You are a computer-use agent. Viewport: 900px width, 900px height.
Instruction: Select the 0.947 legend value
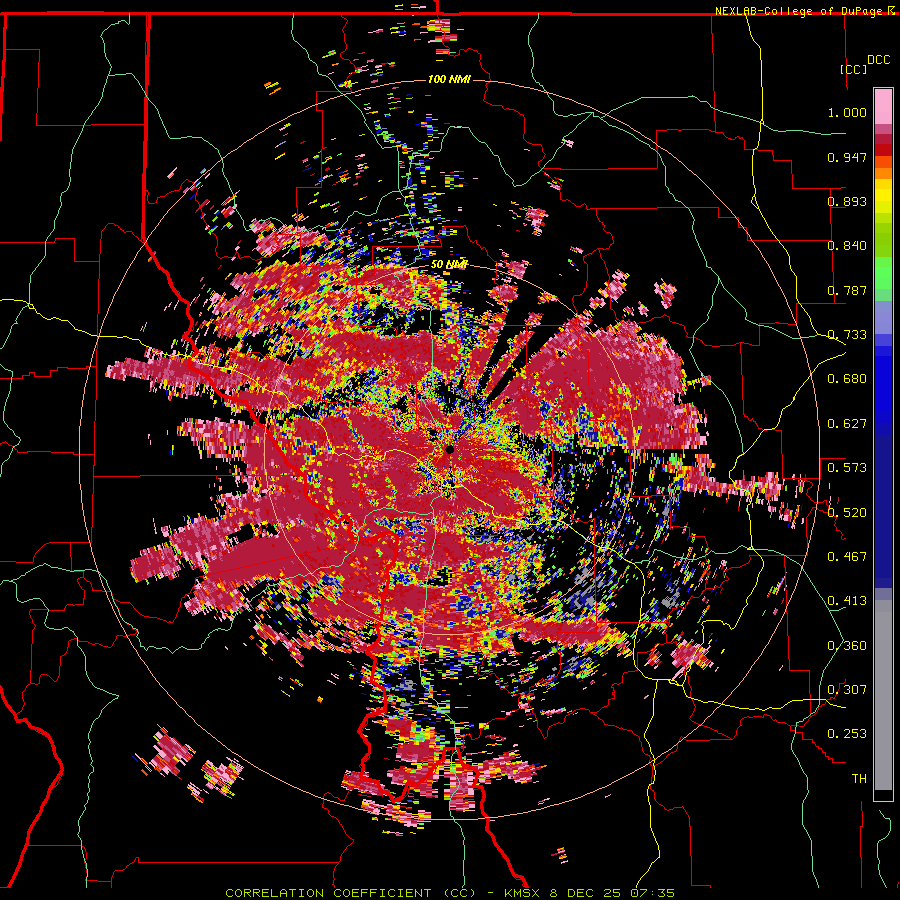(x=847, y=157)
